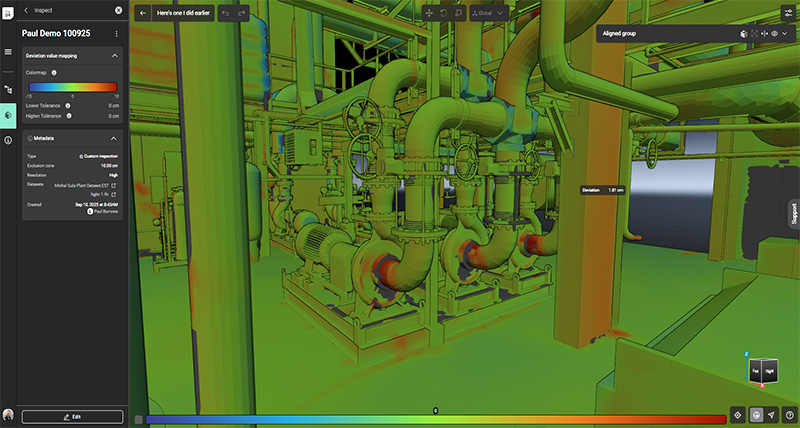
Task: Go back from the Inspect panel
Action: [26, 10]
